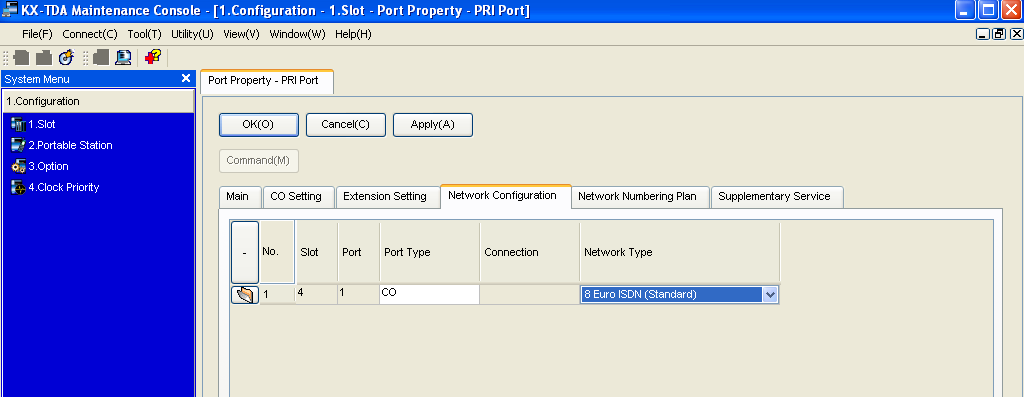Collapse the 1.Configuration menu section
Screen dimensions: 1024x397
point(98,101)
